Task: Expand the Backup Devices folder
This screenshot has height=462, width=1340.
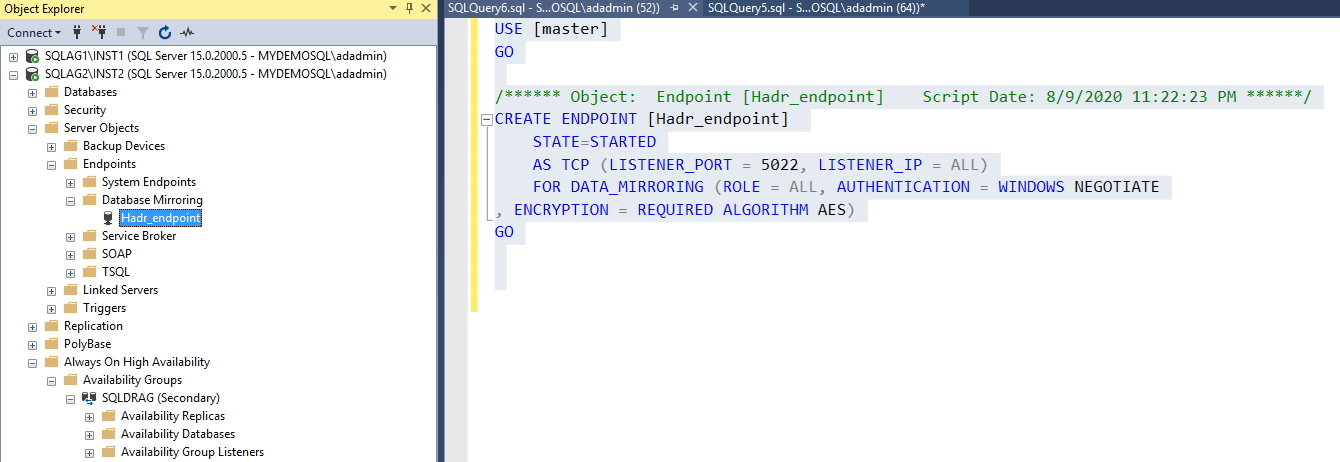Action: pos(51,146)
